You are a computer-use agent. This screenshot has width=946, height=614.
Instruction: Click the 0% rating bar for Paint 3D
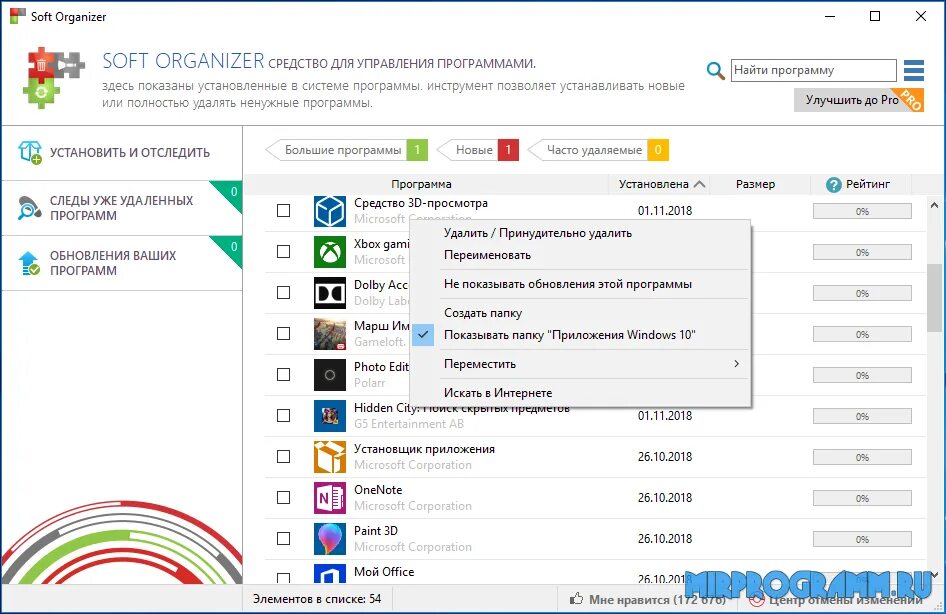(x=861, y=539)
